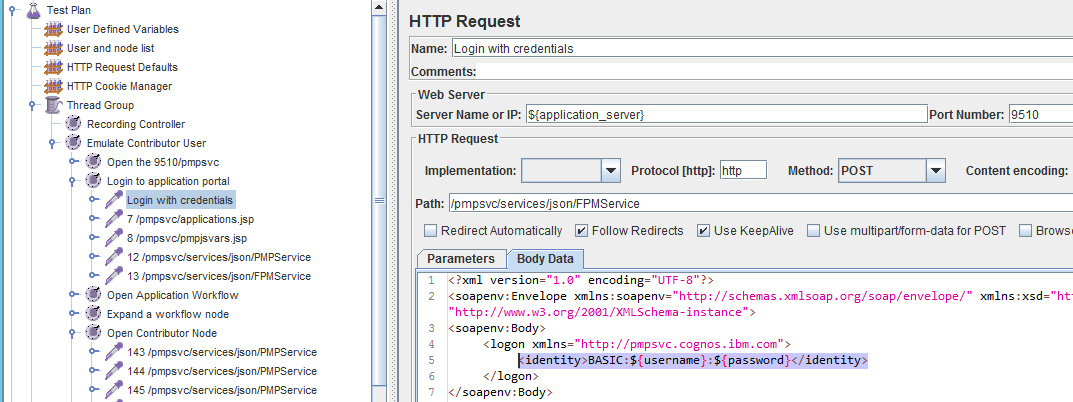Click the User Defined Variables icon
Screen dimensions: 1073x402
53,29
